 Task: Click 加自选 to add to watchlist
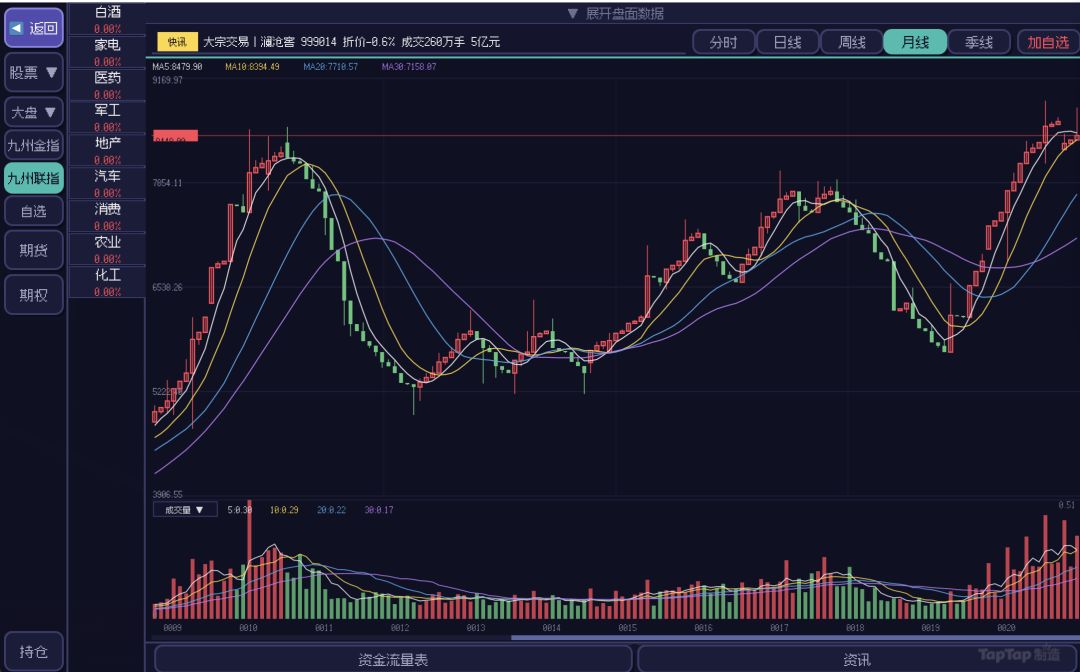click(1048, 42)
